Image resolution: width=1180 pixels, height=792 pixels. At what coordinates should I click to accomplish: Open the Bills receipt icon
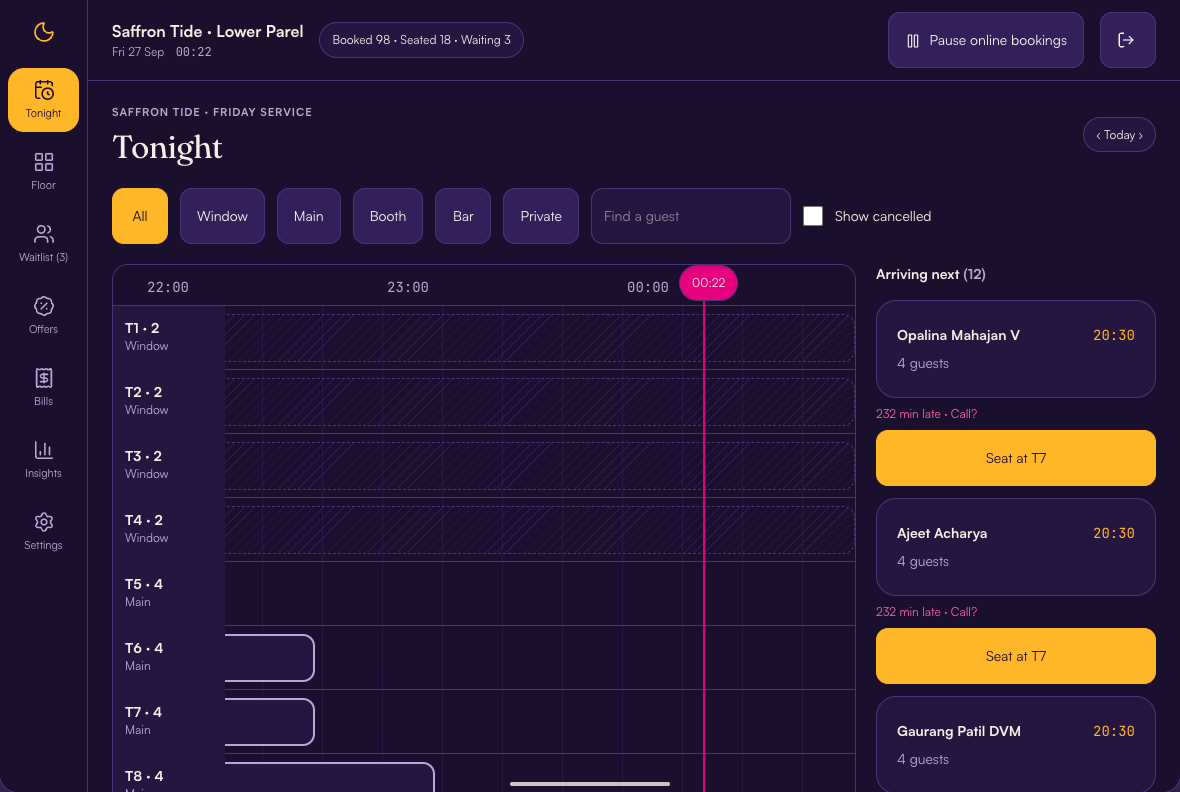[x=44, y=378]
